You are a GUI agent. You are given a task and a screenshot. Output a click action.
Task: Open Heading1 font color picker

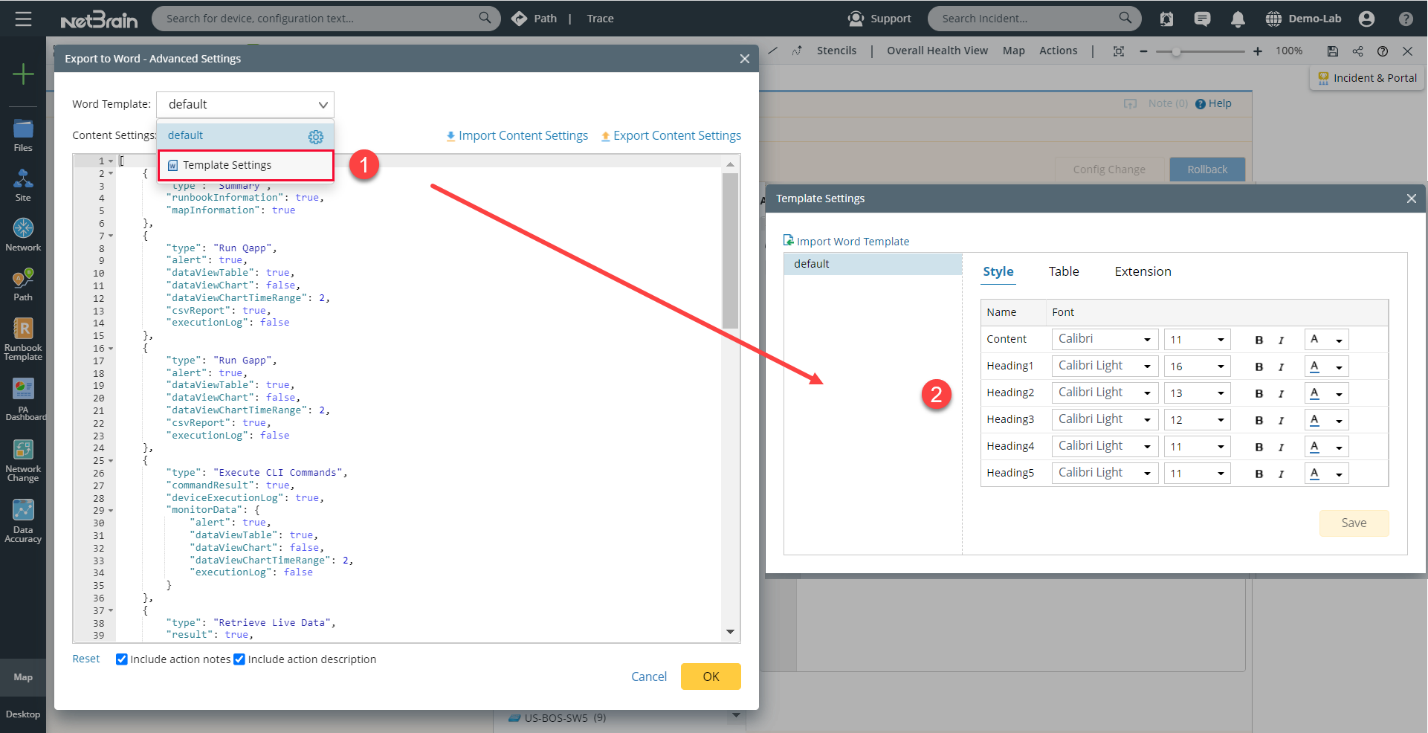coord(1326,367)
